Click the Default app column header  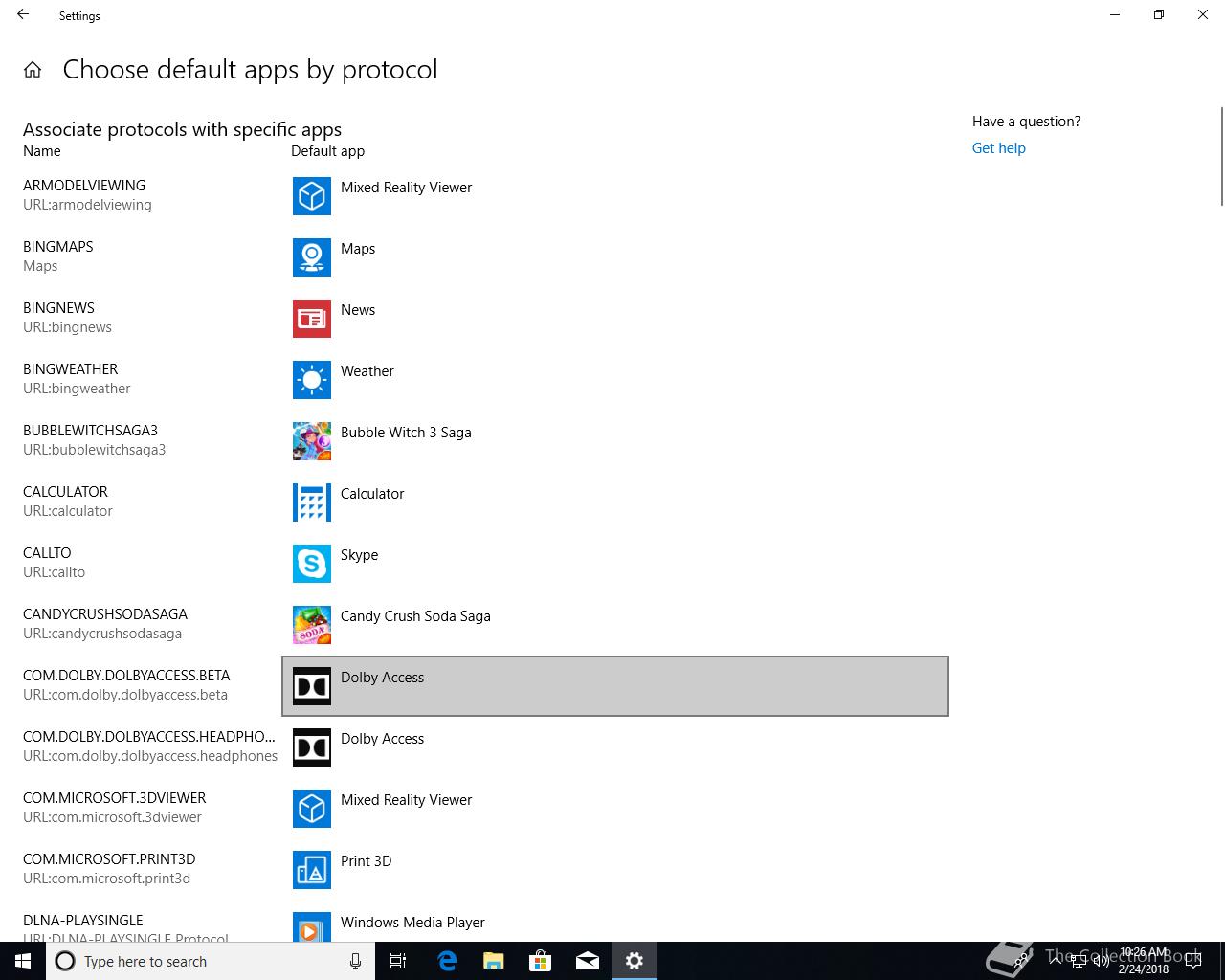327,151
